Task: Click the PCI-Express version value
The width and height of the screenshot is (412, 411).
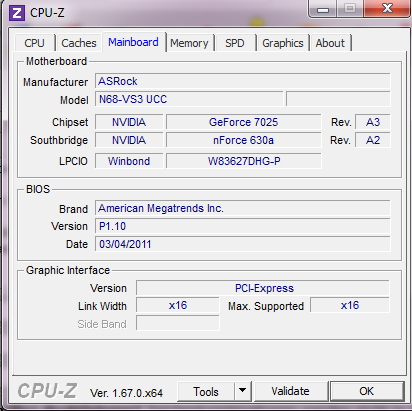Action: pos(263,288)
